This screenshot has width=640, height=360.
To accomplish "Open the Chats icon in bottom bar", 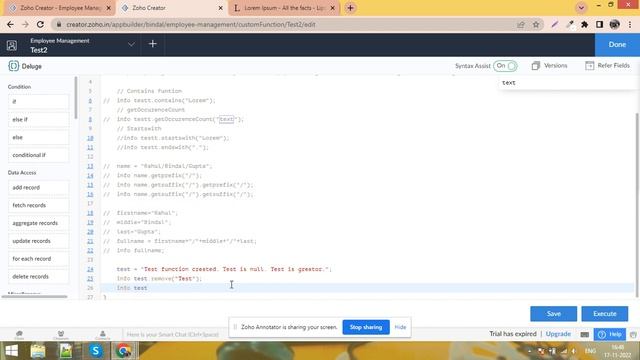I will (19, 335).
